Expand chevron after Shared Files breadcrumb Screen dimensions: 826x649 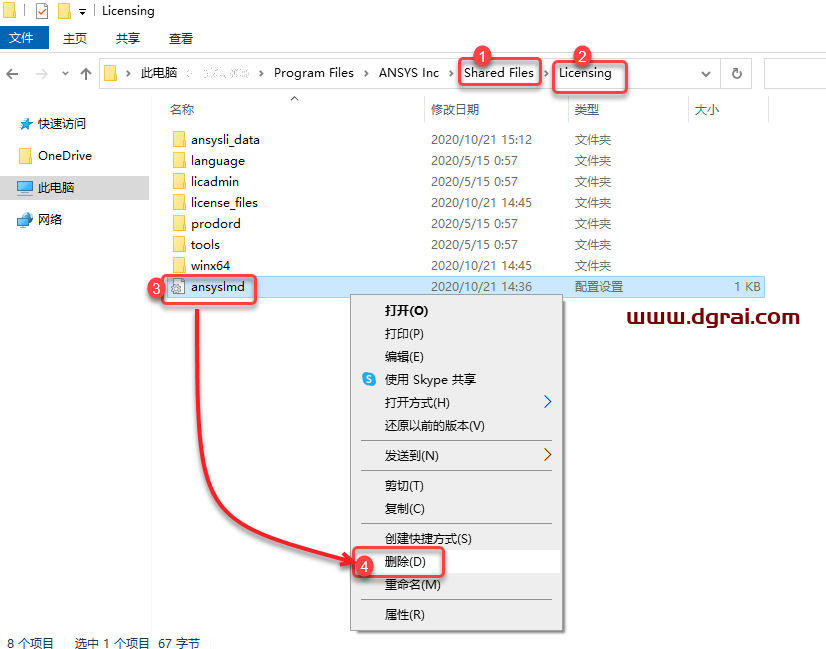(546, 73)
